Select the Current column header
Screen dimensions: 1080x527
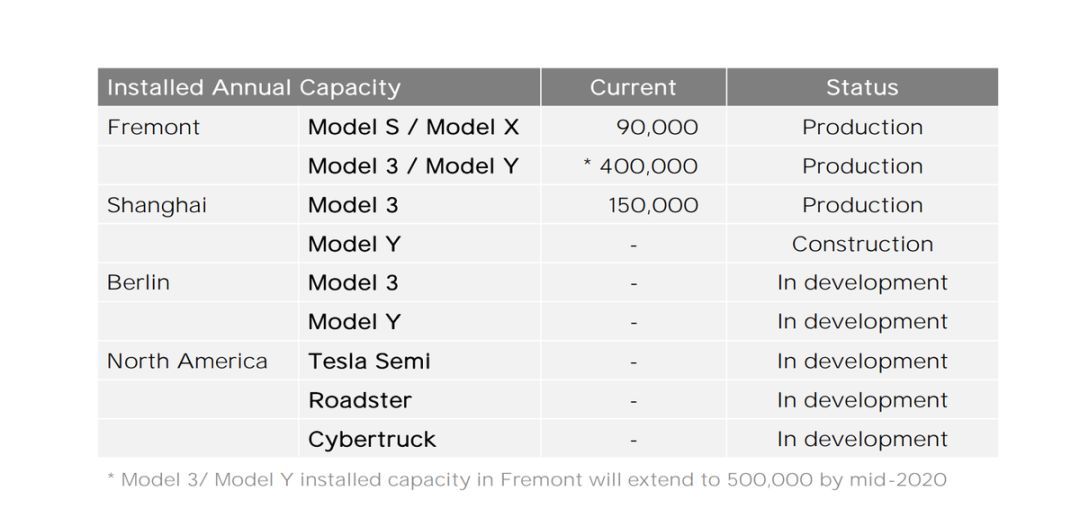[x=633, y=87]
